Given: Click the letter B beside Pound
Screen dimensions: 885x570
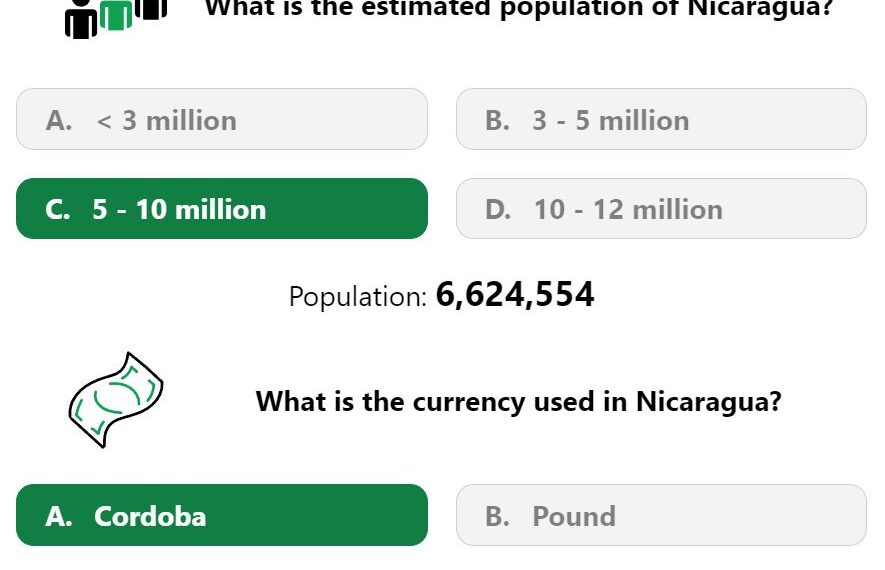Looking at the screenshot, I should pyautogui.click(x=497, y=516).
